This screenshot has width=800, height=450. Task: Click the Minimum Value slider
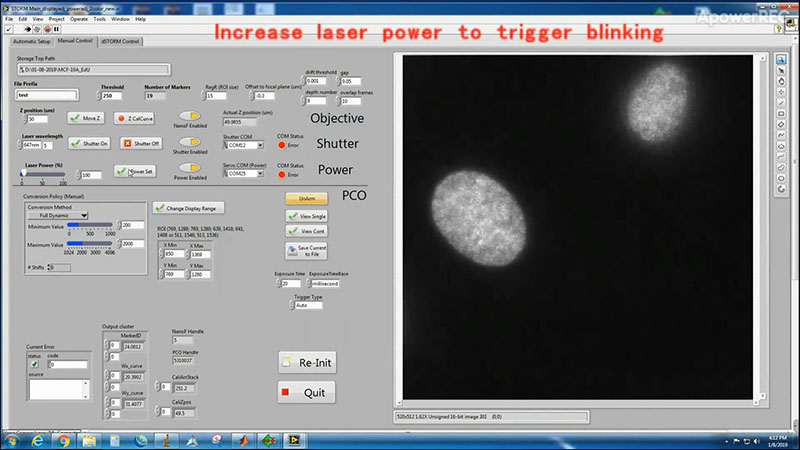coord(90,224)
